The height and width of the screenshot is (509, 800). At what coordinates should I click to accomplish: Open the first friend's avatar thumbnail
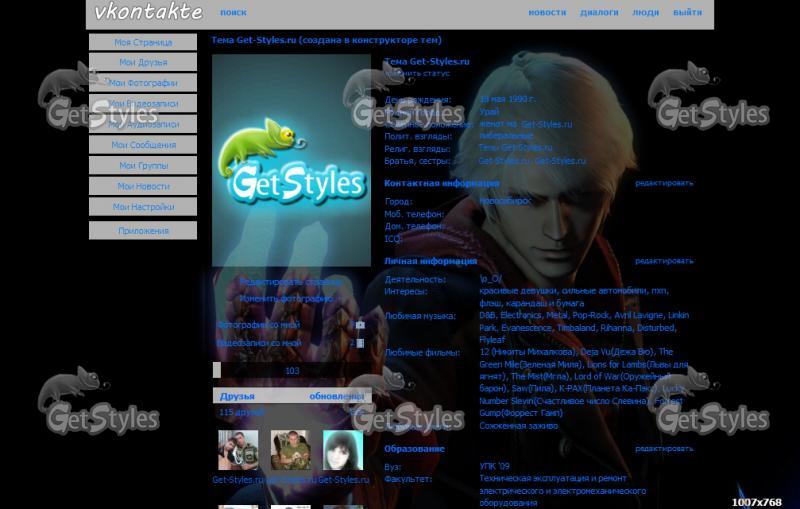point(238,450)
